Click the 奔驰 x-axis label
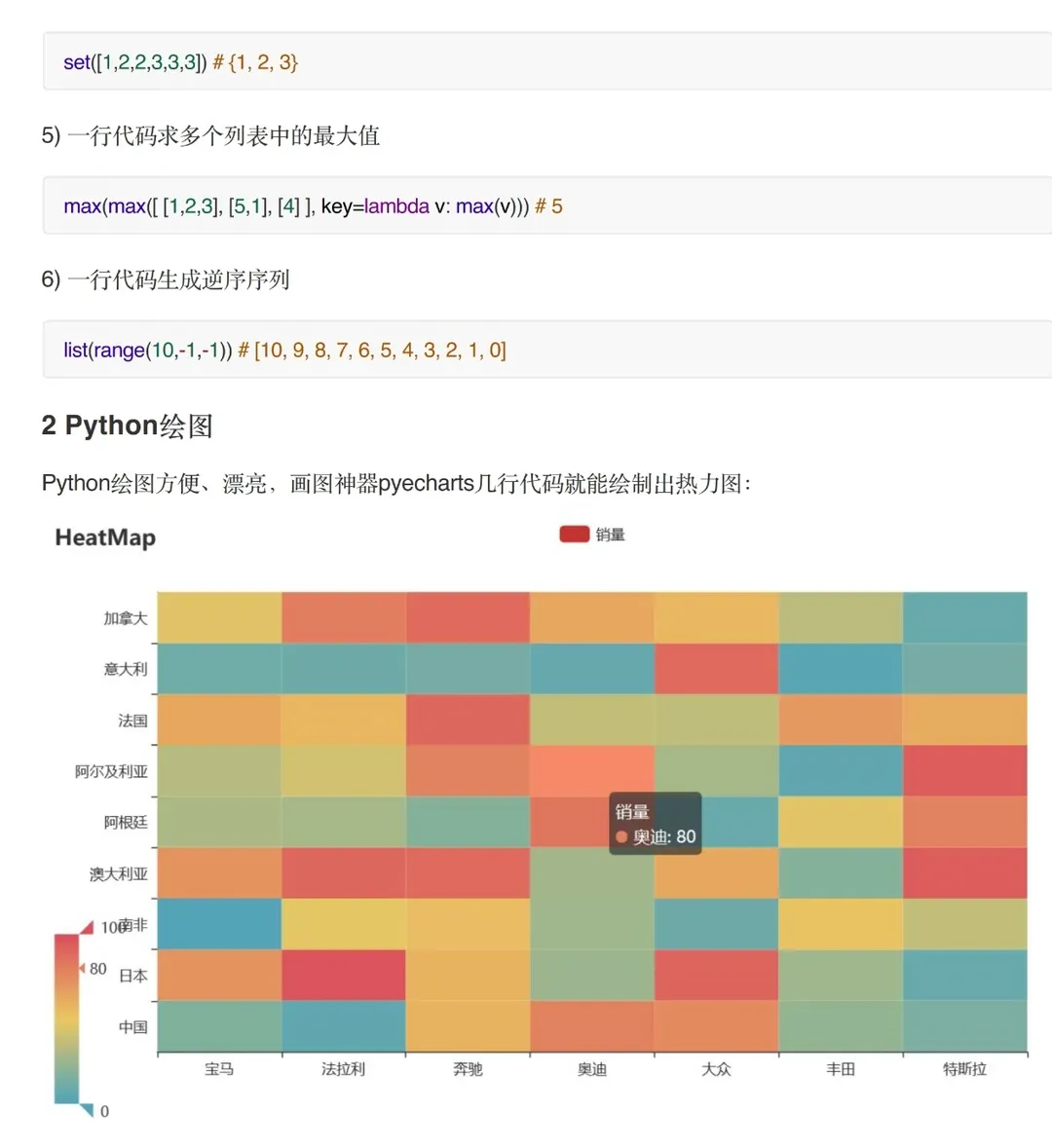The height and width of the screenshot is (1148, 1052). (x=468, y=1069)
